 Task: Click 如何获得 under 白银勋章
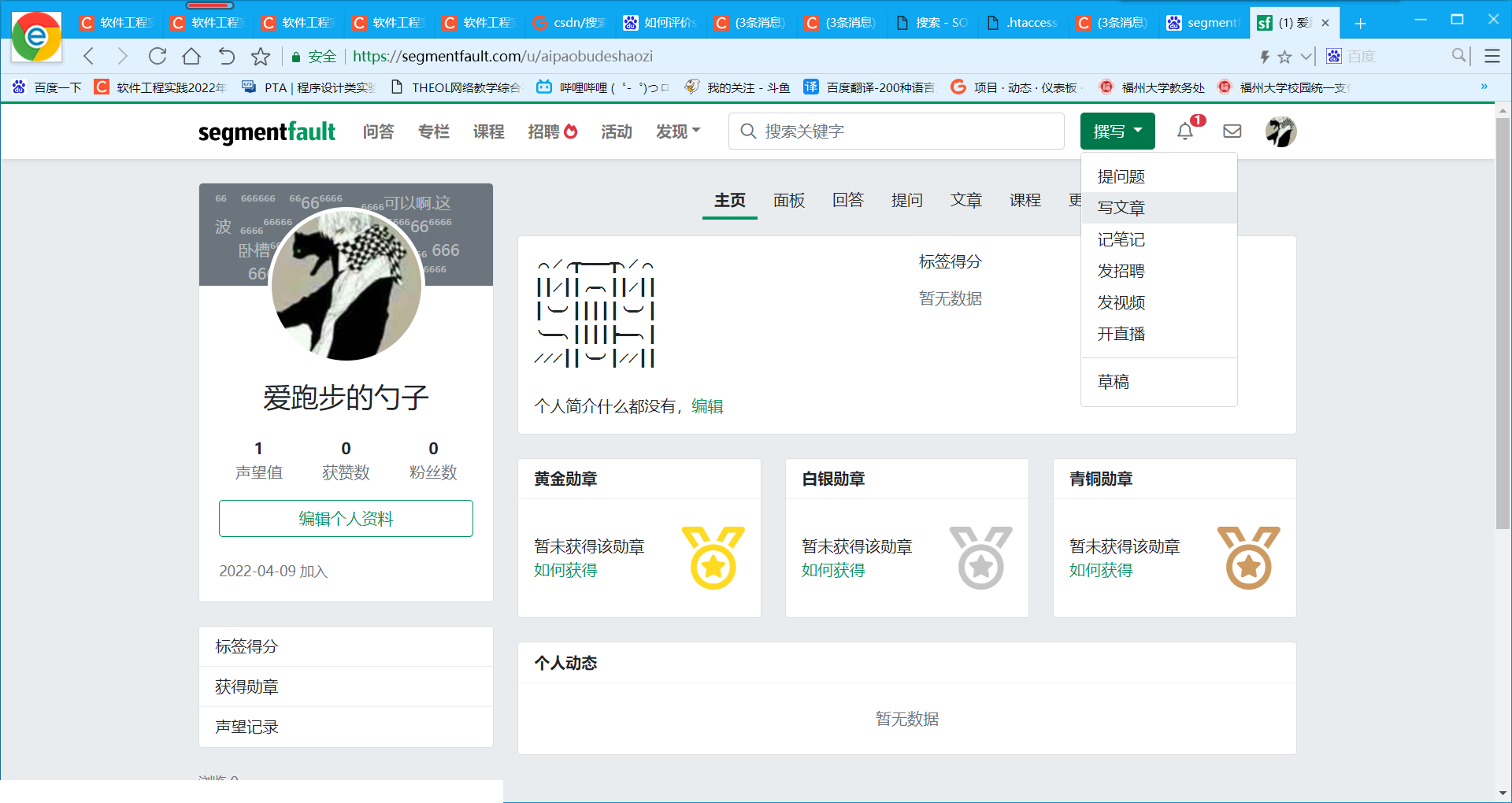[x=833, y=570]
